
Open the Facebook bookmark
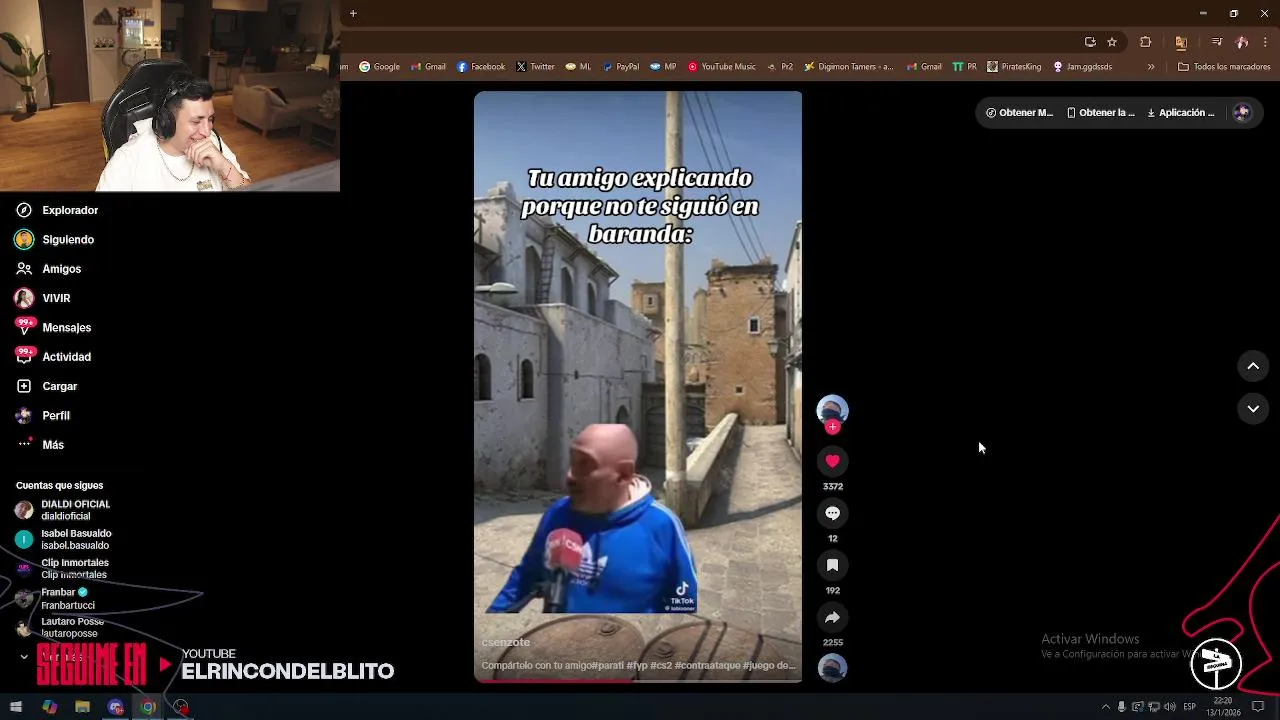point(481,67)
